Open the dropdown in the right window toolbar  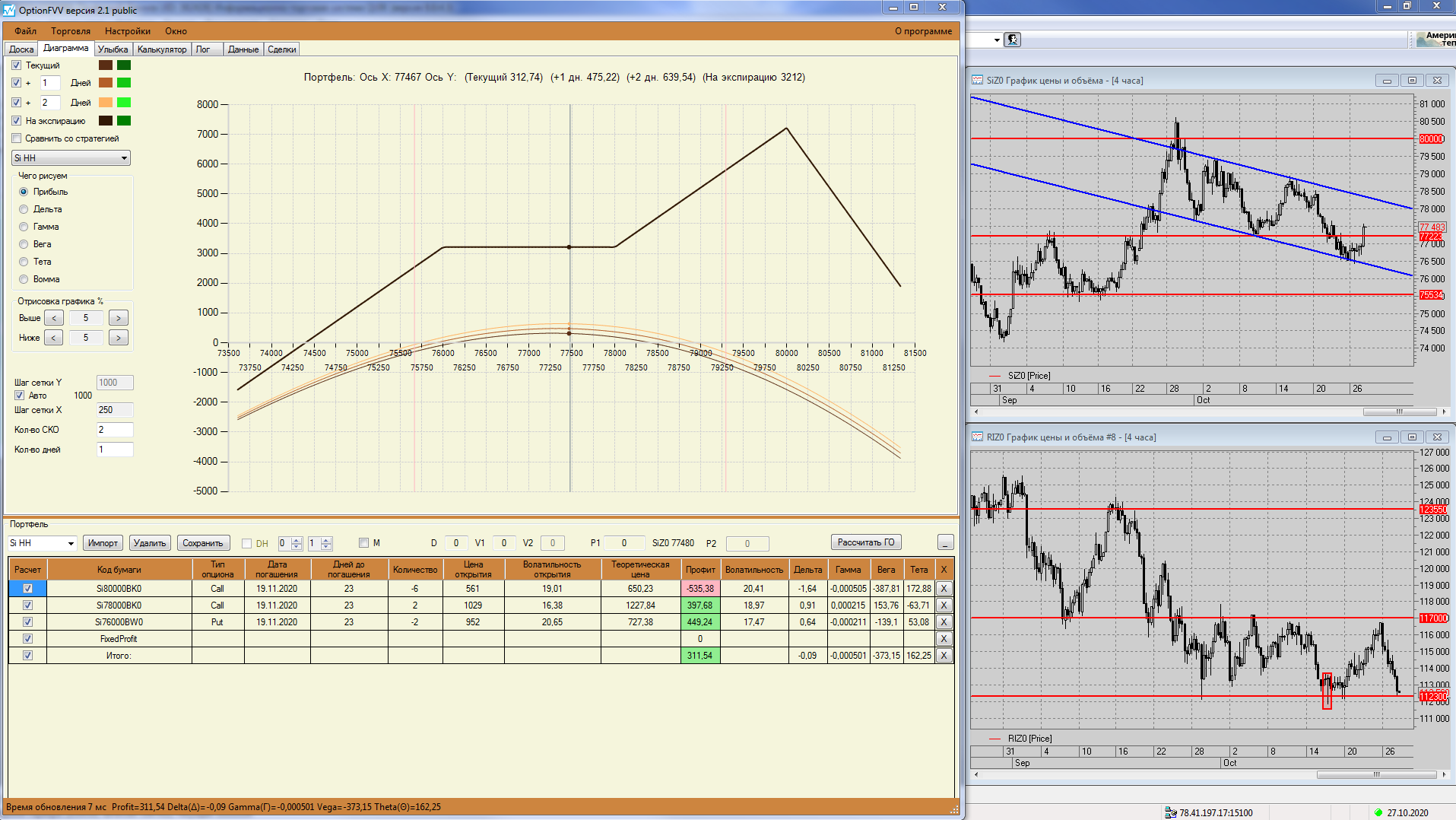[997, 40]
